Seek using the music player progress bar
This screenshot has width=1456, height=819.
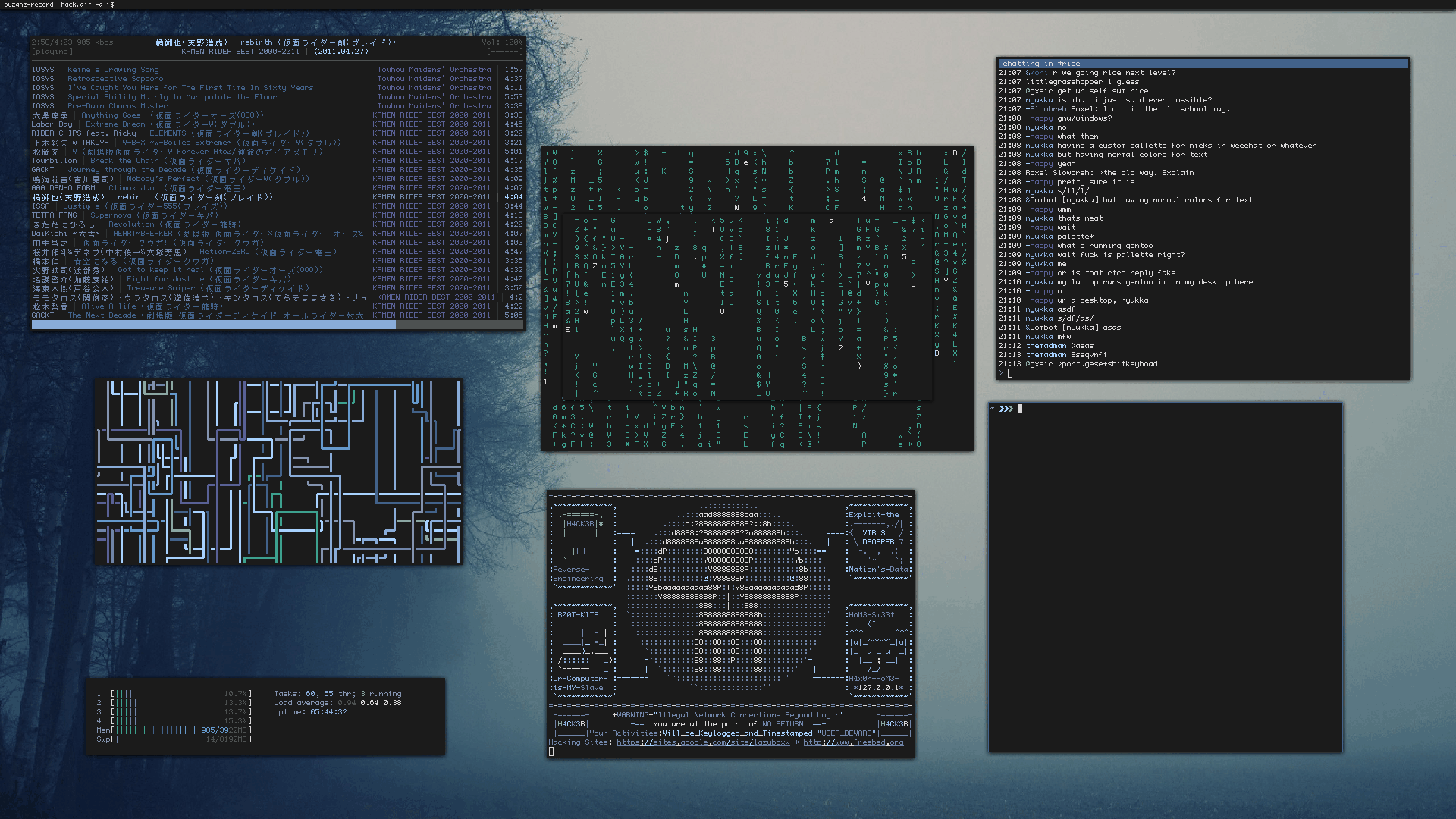tap(278, 325)
